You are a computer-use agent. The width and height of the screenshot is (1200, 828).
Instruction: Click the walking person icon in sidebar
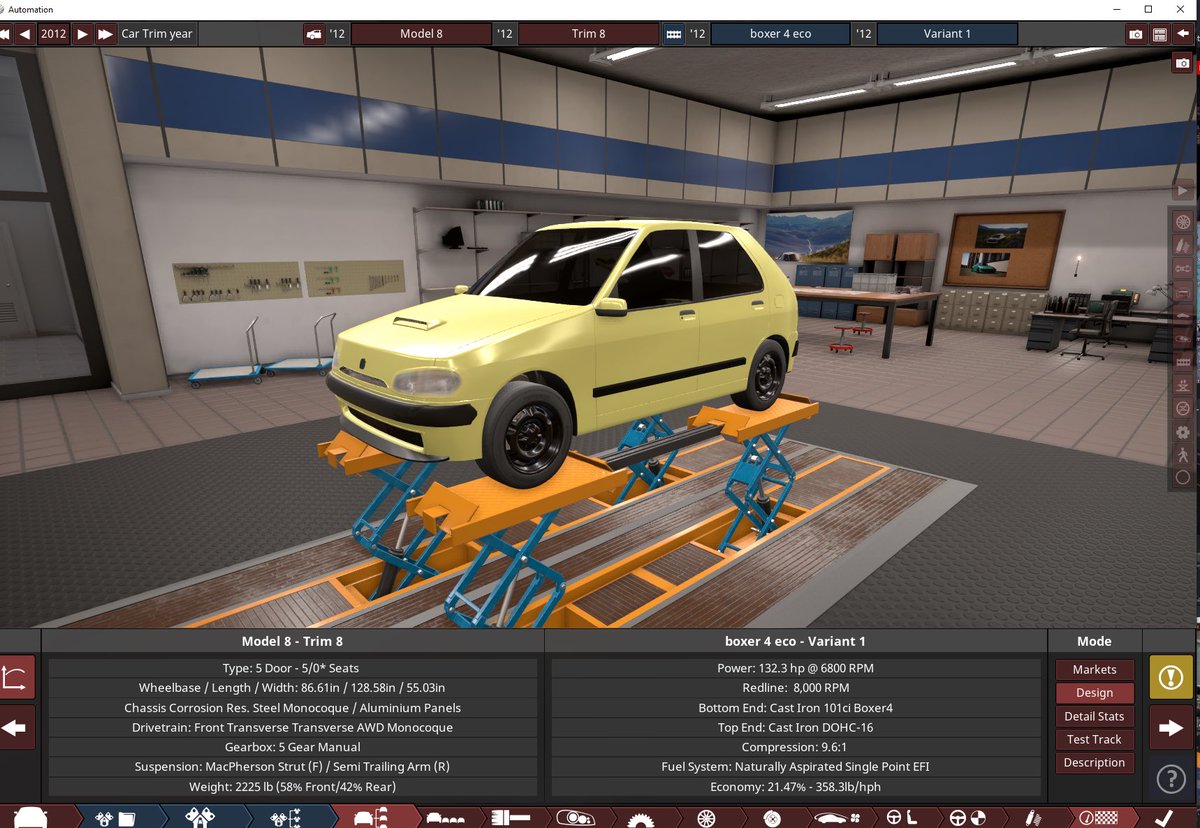[1183, 455]
